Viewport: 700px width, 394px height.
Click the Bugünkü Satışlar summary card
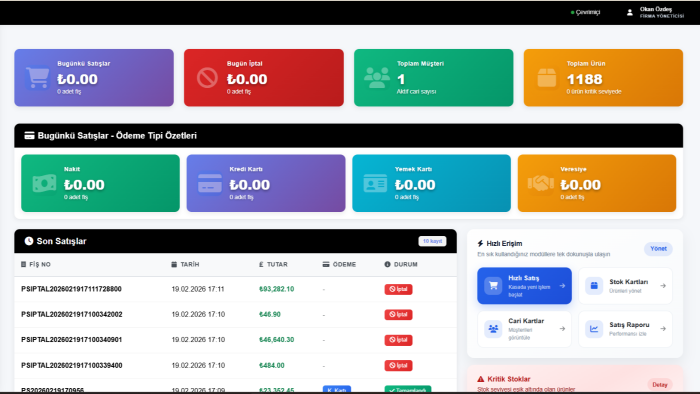click(94, 78)
